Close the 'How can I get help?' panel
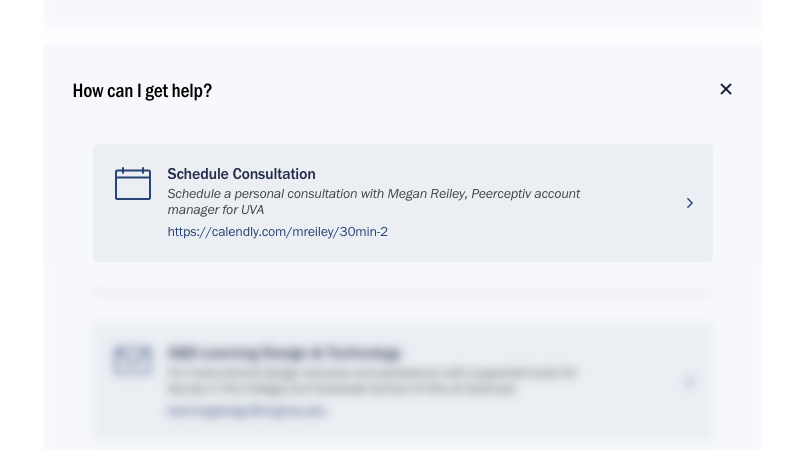800x450 pixels. click(726, 89)
